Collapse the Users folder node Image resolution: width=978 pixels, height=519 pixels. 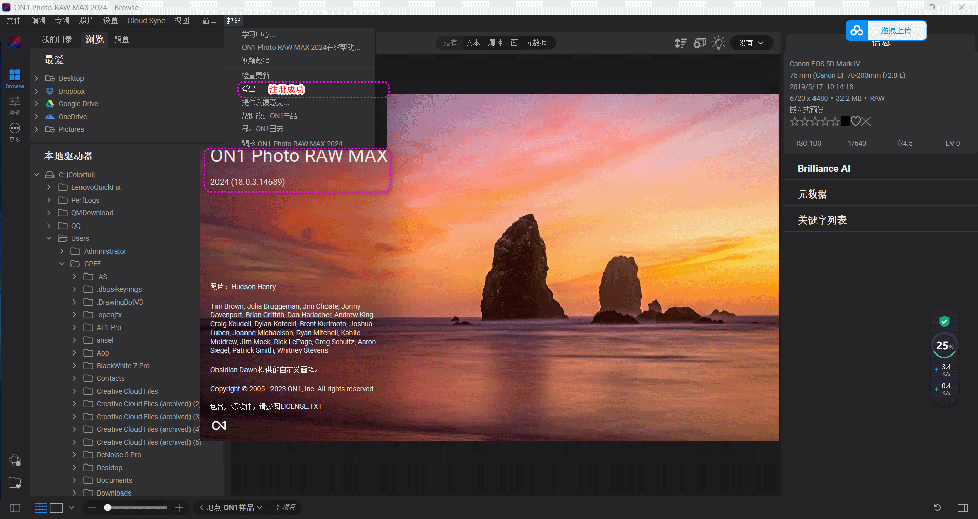pos(49,238)
